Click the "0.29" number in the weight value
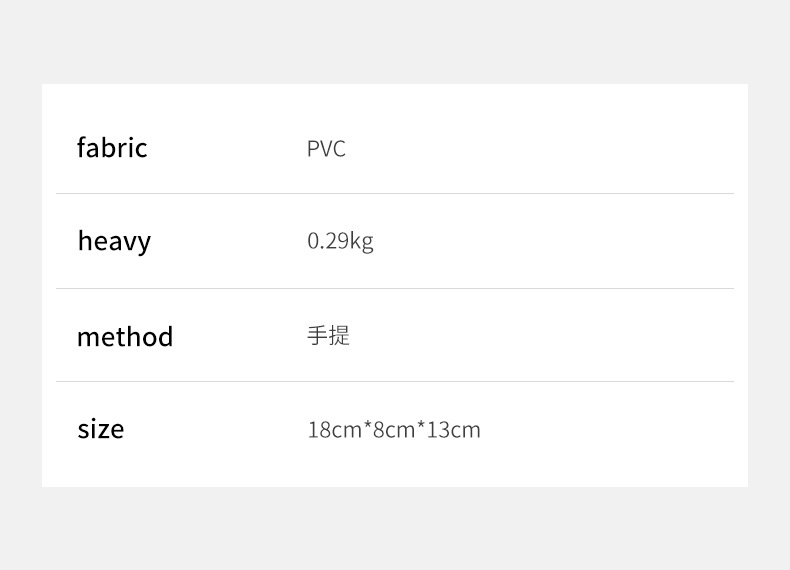This screenshot has height=570, width=790. (x=327, y=241)
